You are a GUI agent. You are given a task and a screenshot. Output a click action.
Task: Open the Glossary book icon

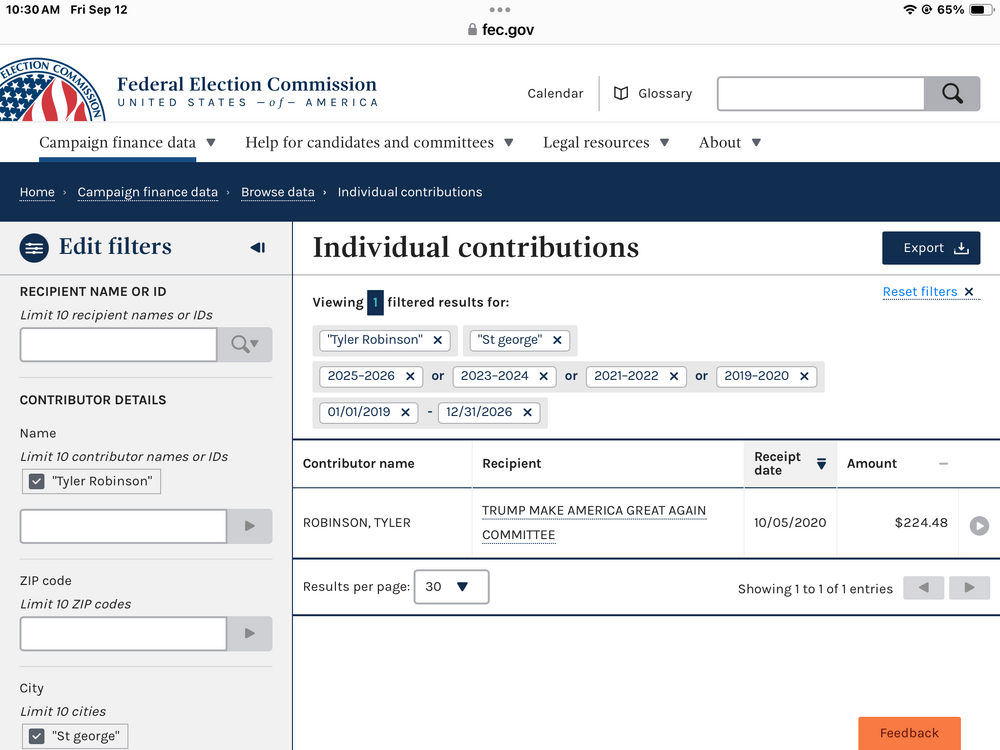(621, 93)
